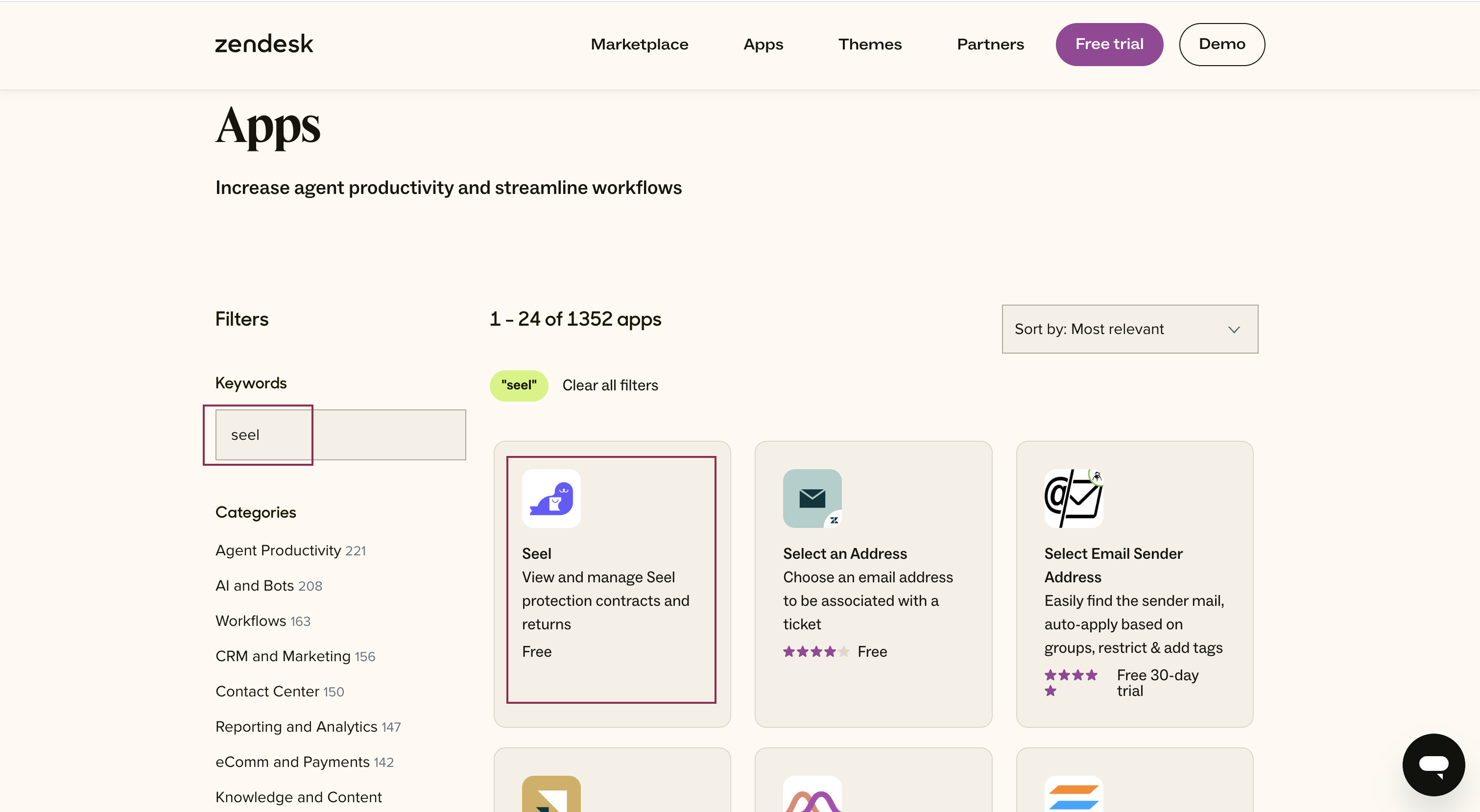1480x812 pixels.
Task: Click the orange and blue stripes app icon
Action: [x=1073, y=796]
